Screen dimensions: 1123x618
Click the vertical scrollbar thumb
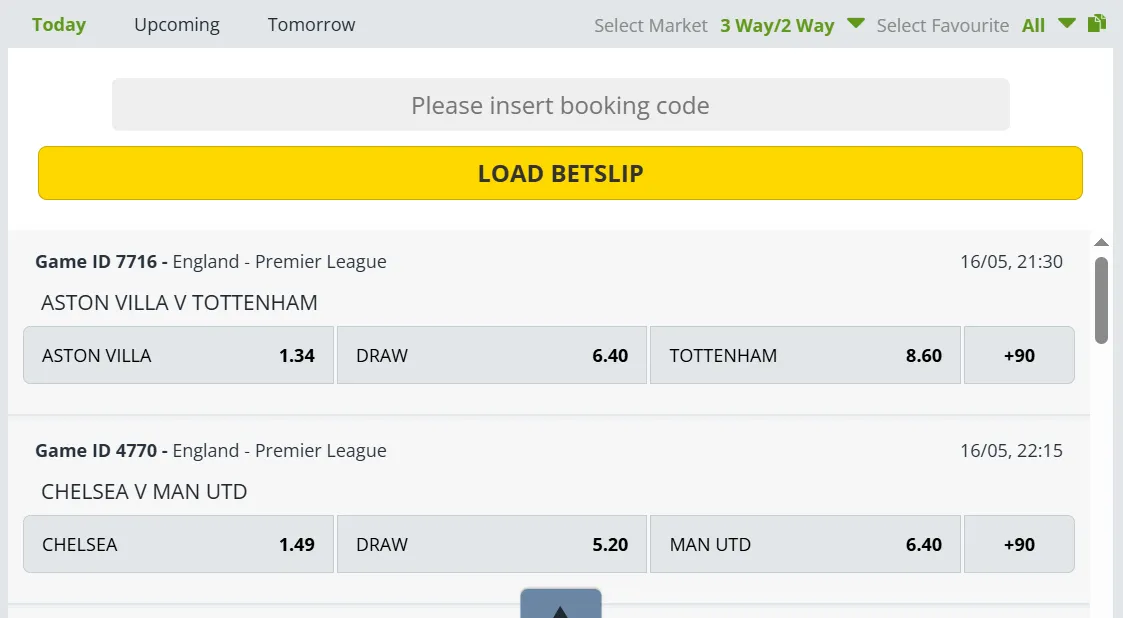pos(1101,300)
